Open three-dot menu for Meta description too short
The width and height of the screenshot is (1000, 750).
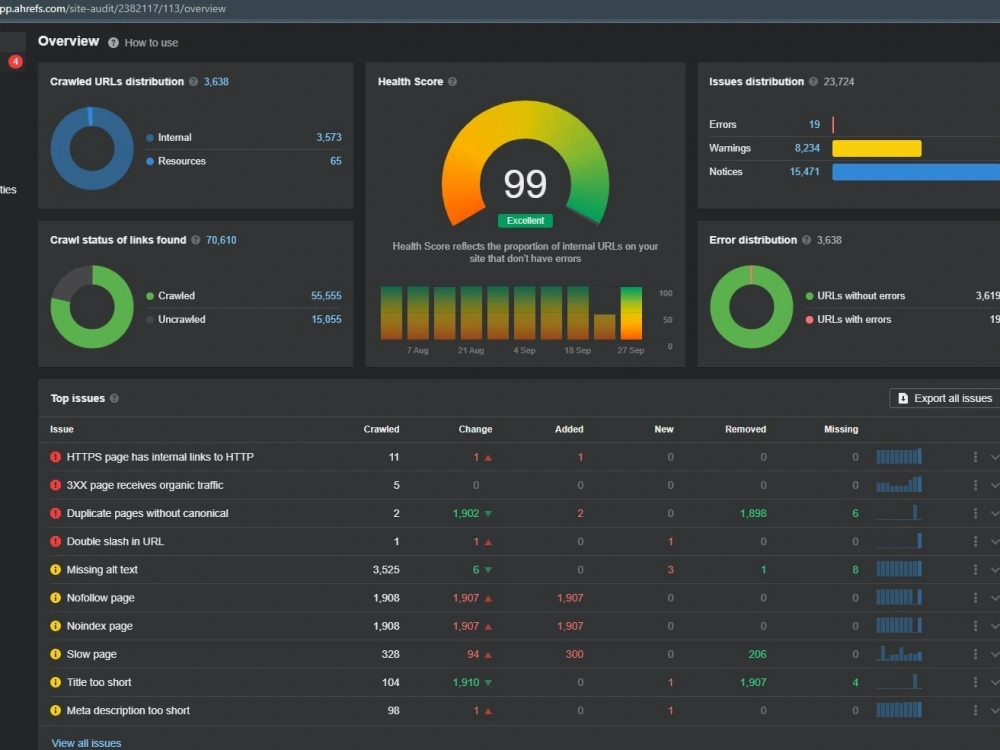(x=975, y=710)
